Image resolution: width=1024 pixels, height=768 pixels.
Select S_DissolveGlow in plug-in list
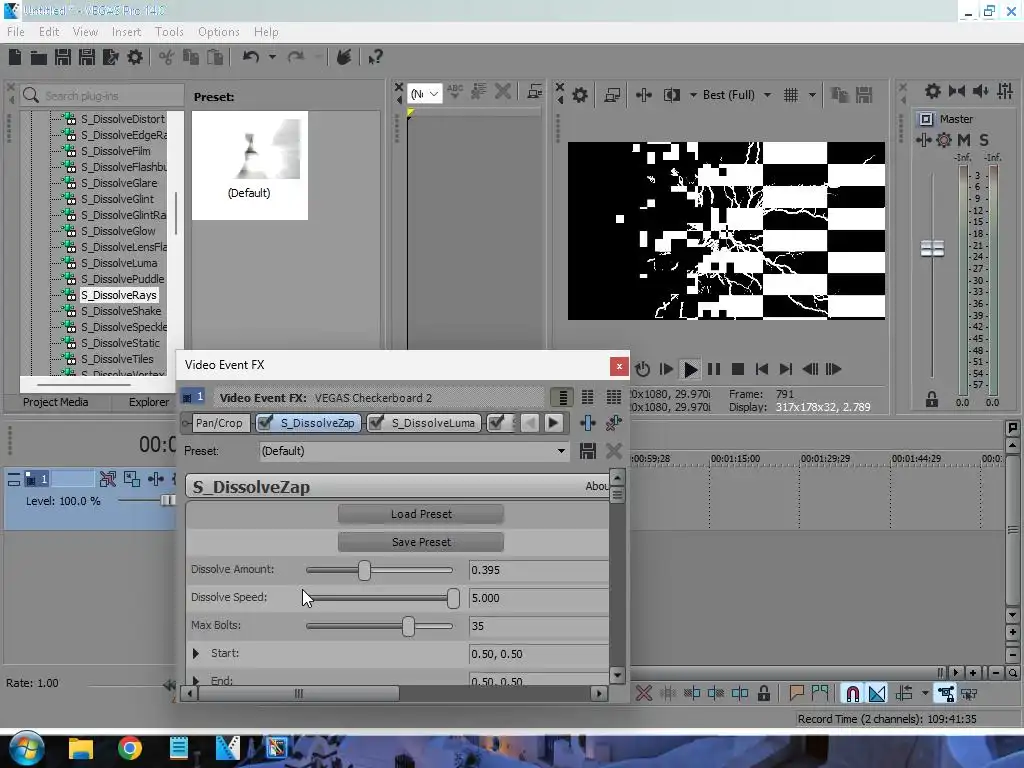coord(118,231)
